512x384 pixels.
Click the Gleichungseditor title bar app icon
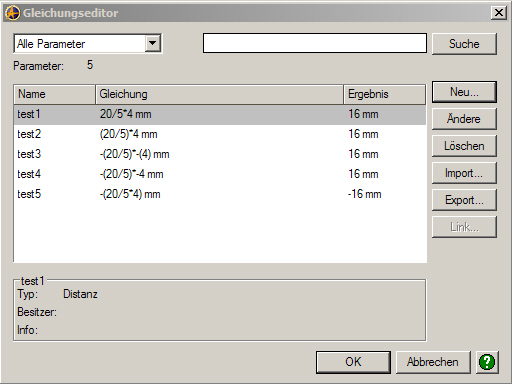click(13, 13)
